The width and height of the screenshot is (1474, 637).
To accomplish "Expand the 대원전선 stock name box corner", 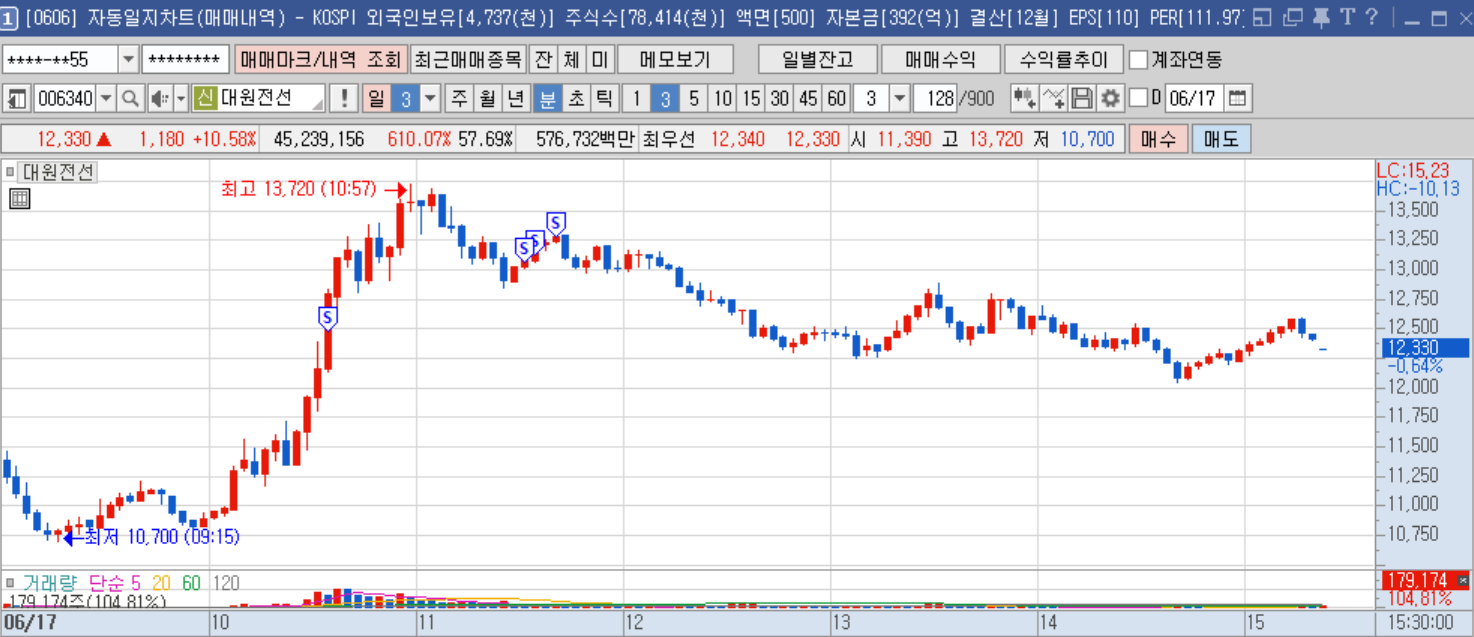I will (318, 104).
